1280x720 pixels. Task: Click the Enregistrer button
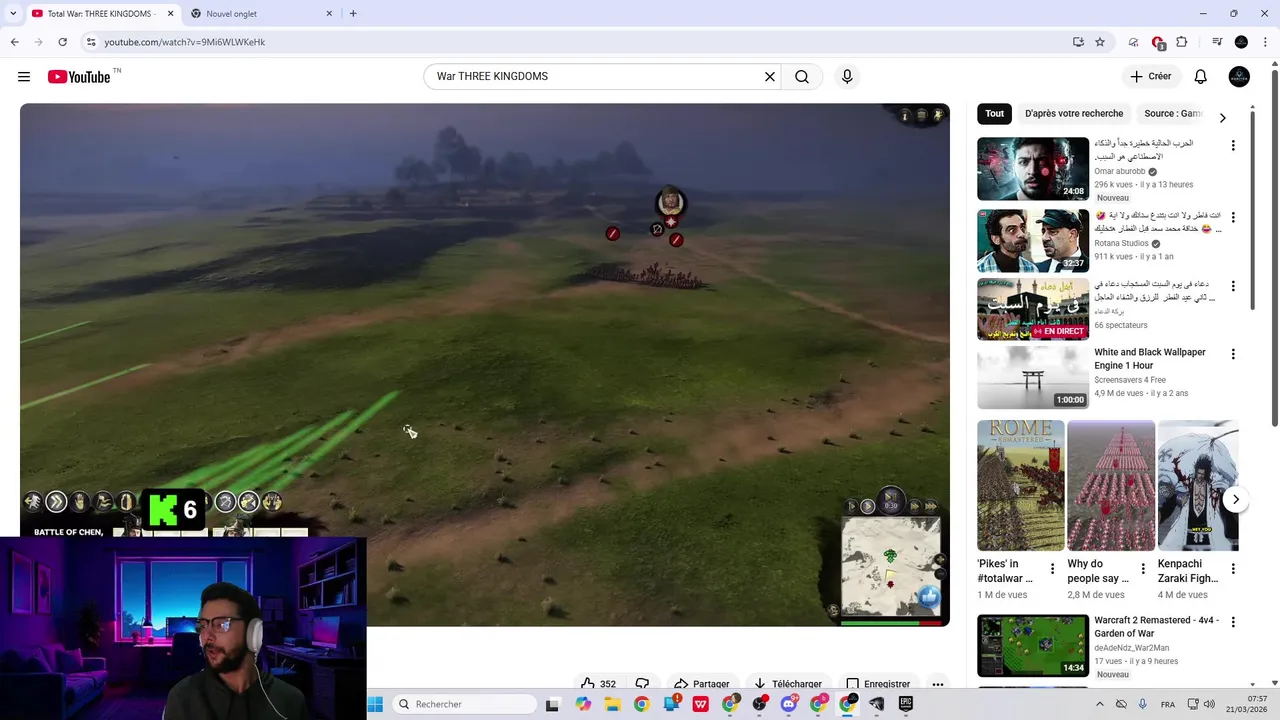coord(878,684)
